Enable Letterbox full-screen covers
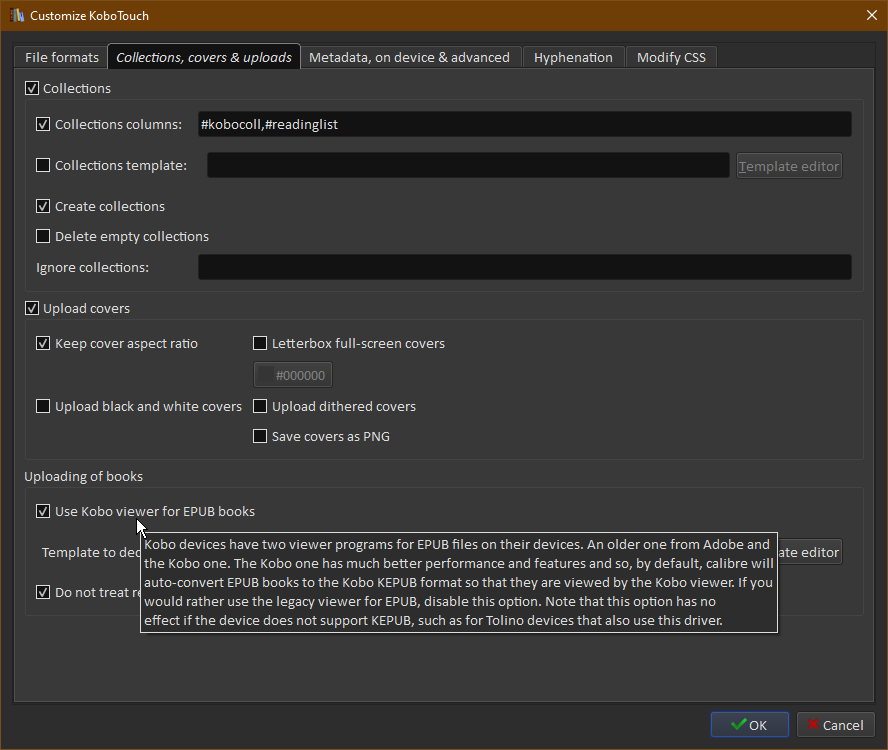The width and height of the screenshot is (888, 750). (x=260, y=343)
